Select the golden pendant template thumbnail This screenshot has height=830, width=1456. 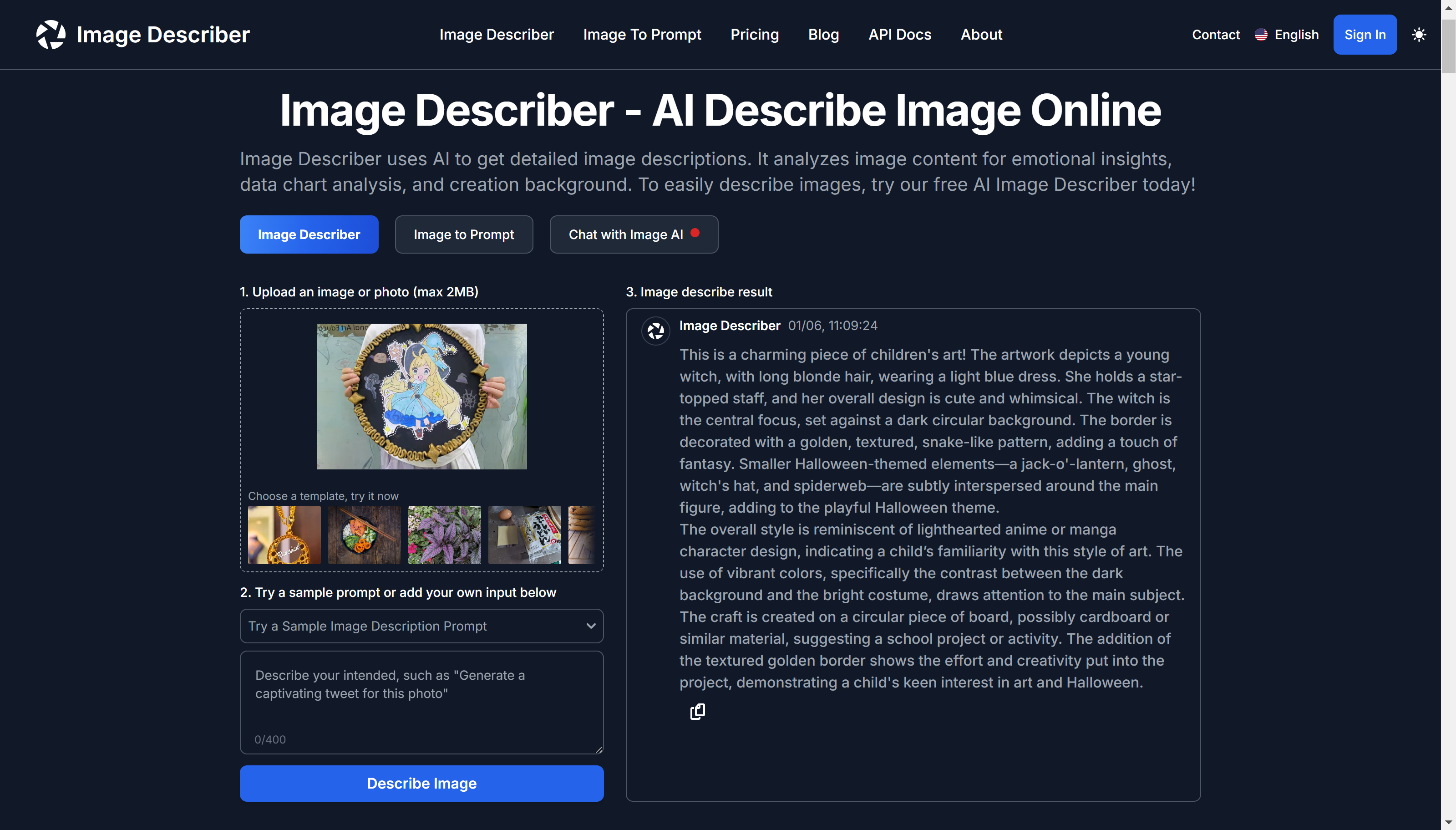(x=284, y=535)
